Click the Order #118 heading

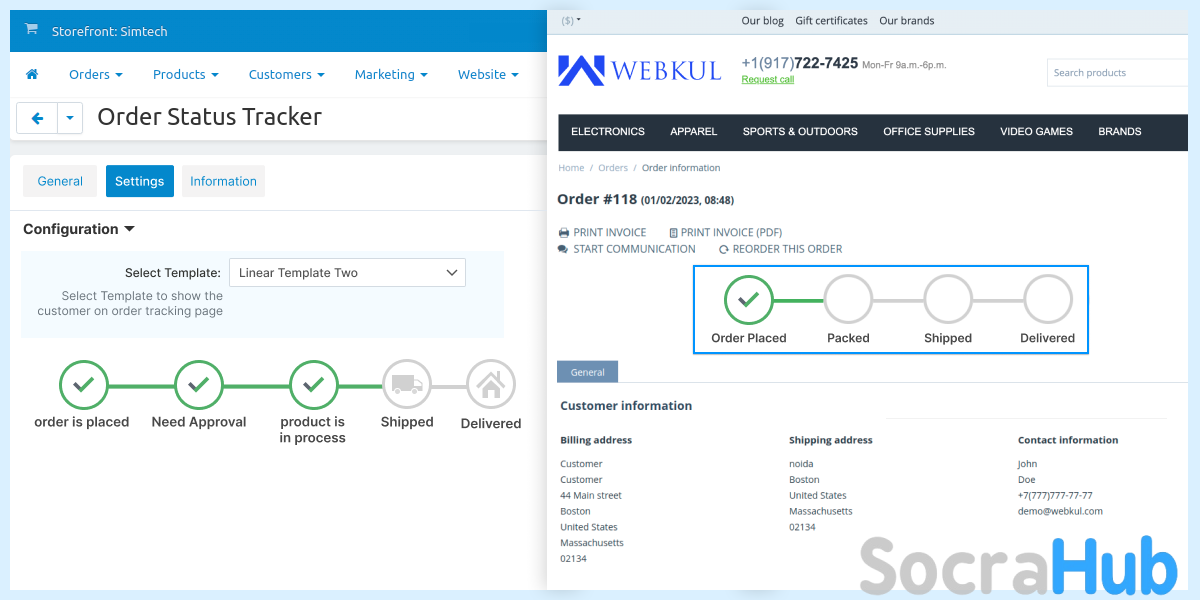coord(597,199)
